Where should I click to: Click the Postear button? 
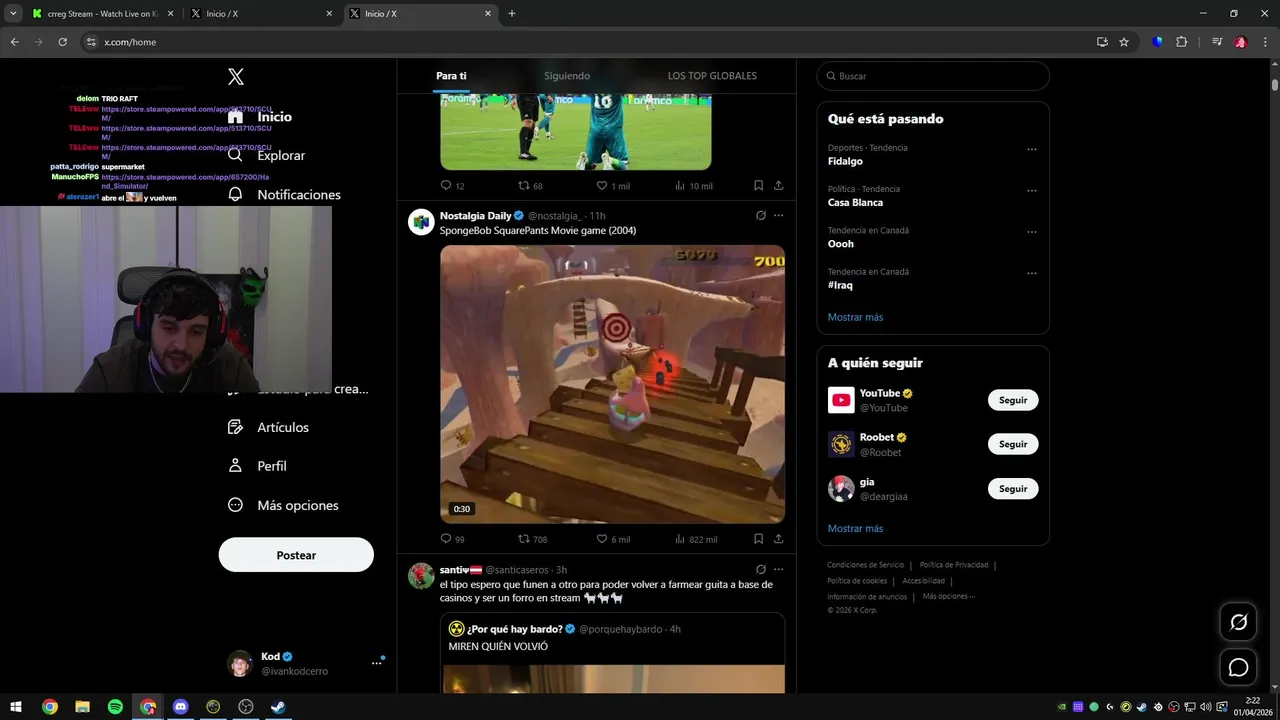coord(296,555)
